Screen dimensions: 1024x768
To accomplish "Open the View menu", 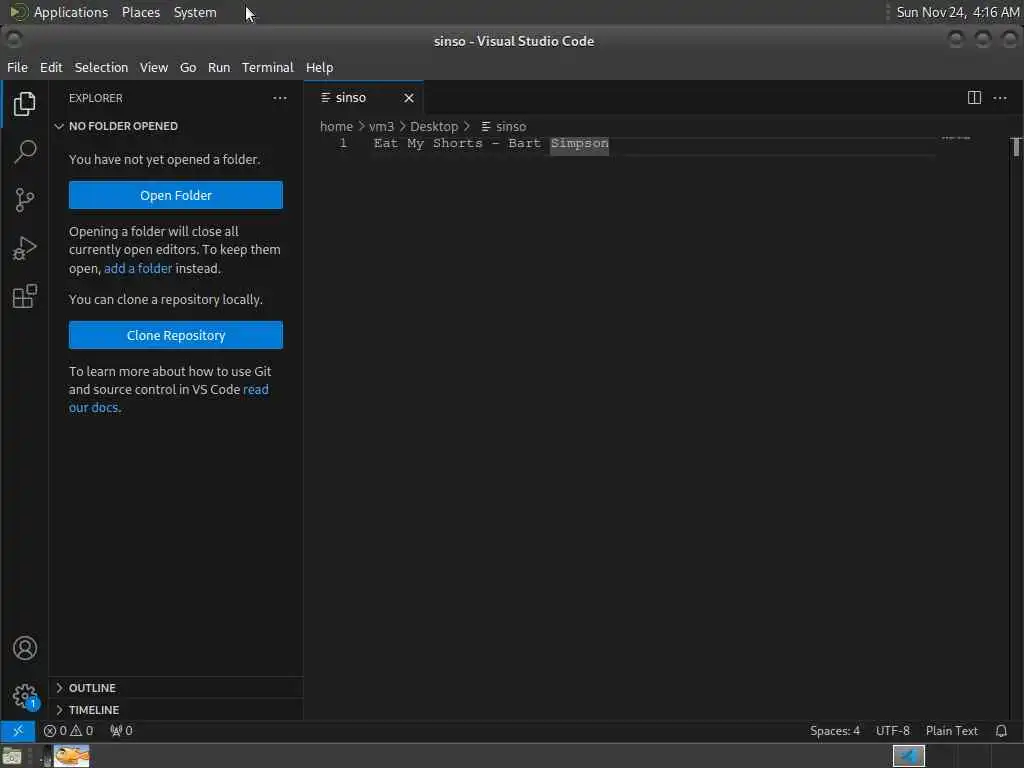I will pyautogui.click(x=153, y=67).
